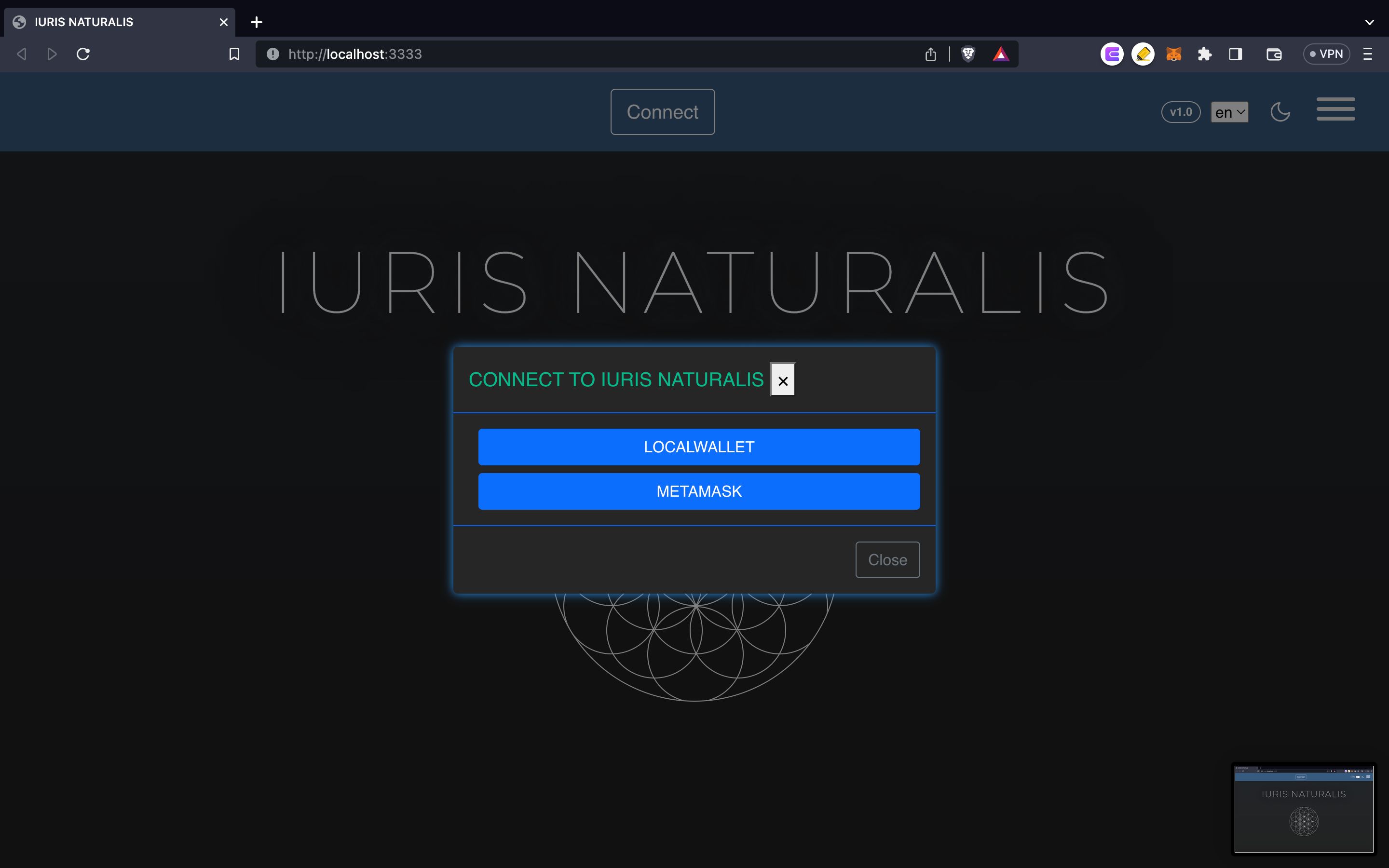The image size is (1389, 868).
Task: Share this page via the share icon
Action: [x=930, y=54]
